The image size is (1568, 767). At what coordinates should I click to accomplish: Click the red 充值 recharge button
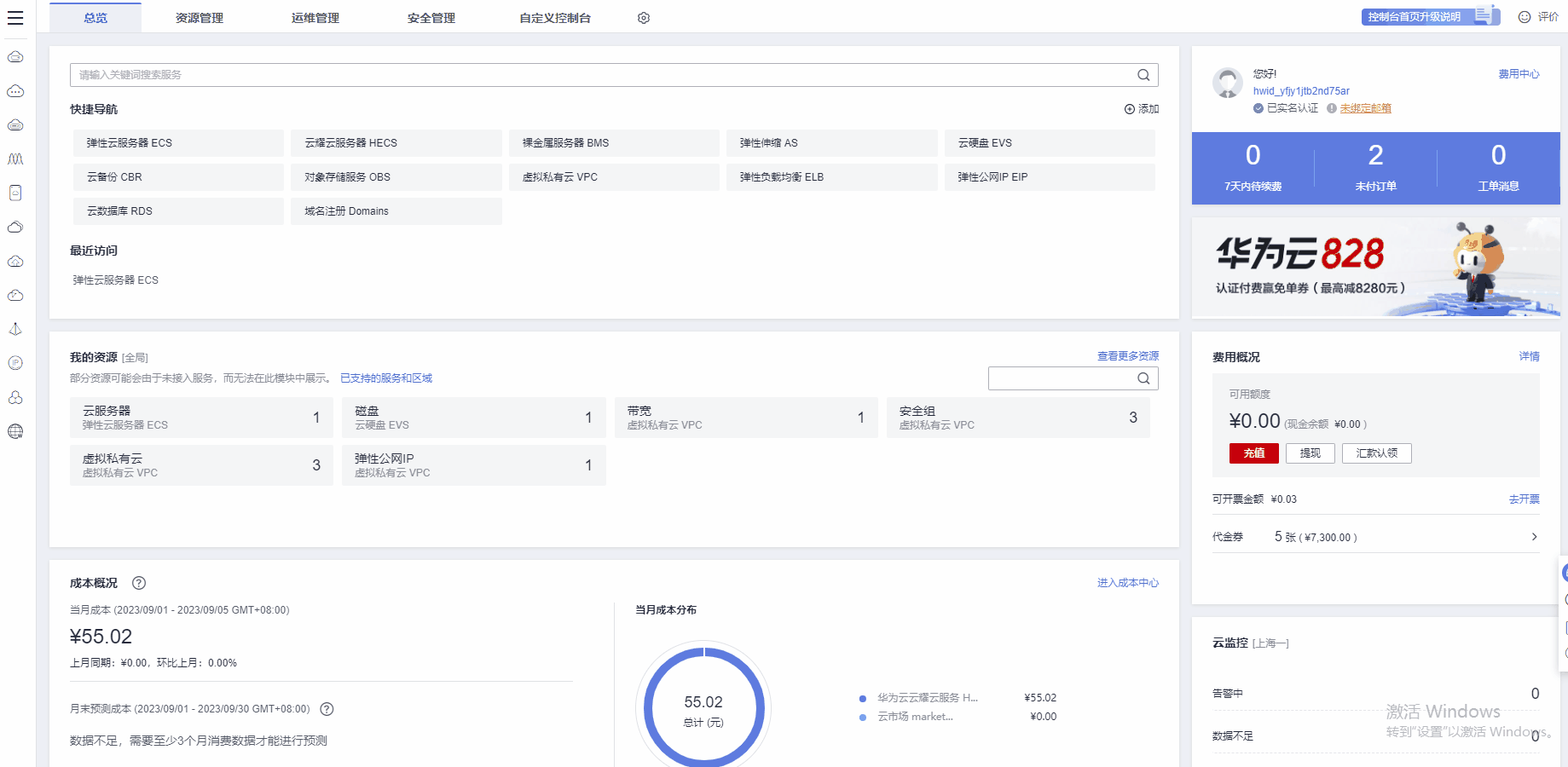pyautogui.click(x=1254, y=453)
